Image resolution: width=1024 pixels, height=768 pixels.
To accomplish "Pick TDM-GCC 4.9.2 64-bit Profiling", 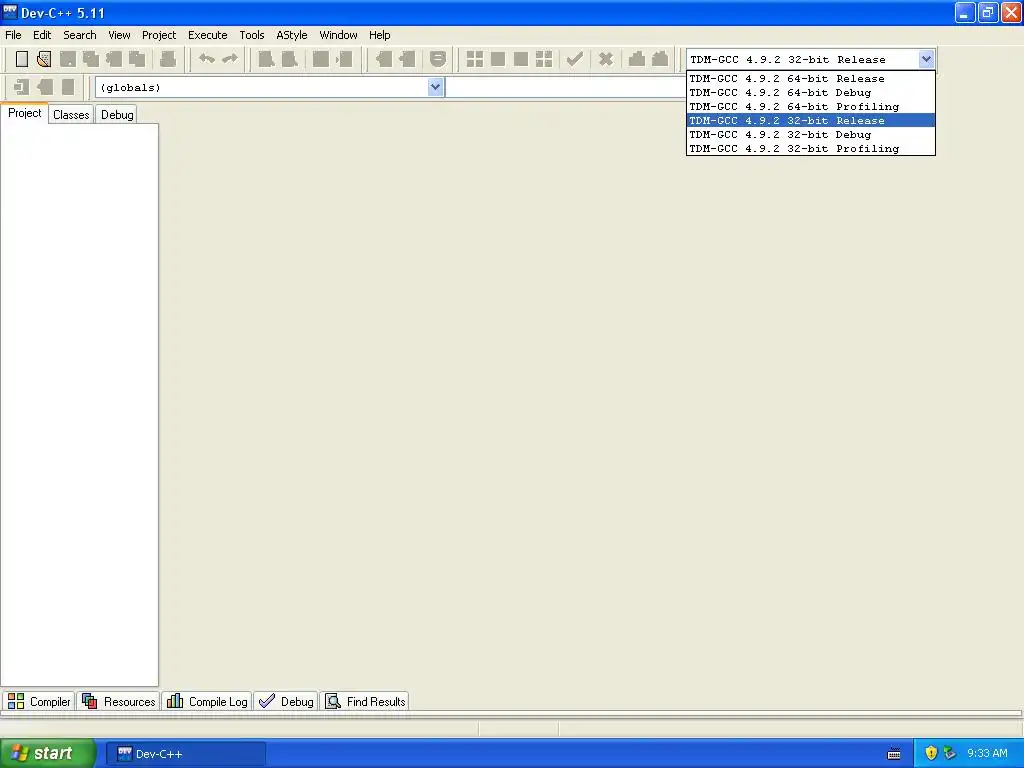I will coord(810,106).
